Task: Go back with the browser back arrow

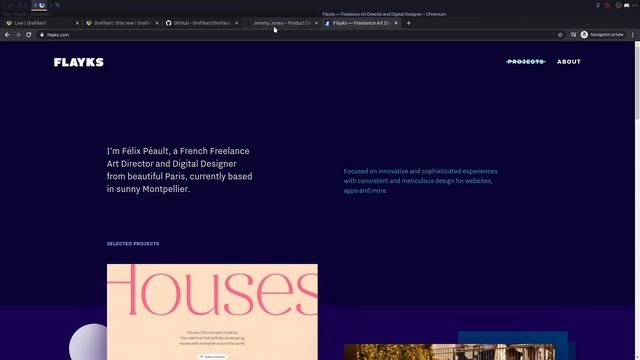Action: point(7,35)
